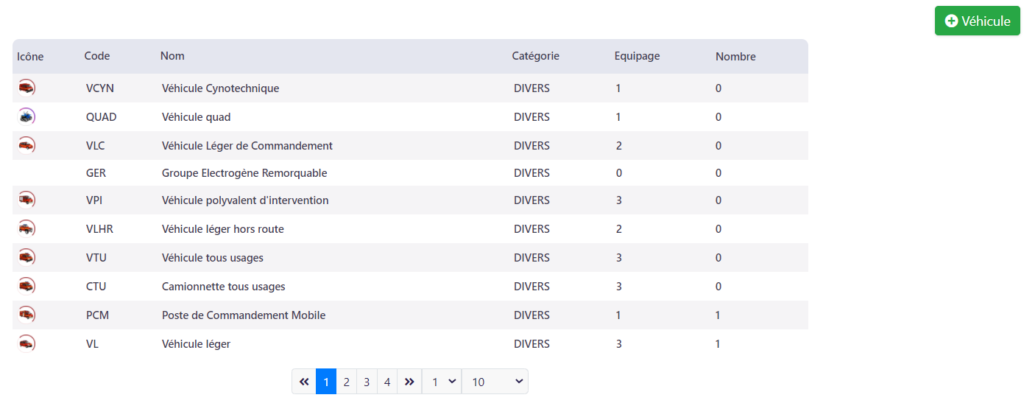Click the VTU vehicle icon
The width and height of the screenshot is (1024, 406).
[26, 257]
